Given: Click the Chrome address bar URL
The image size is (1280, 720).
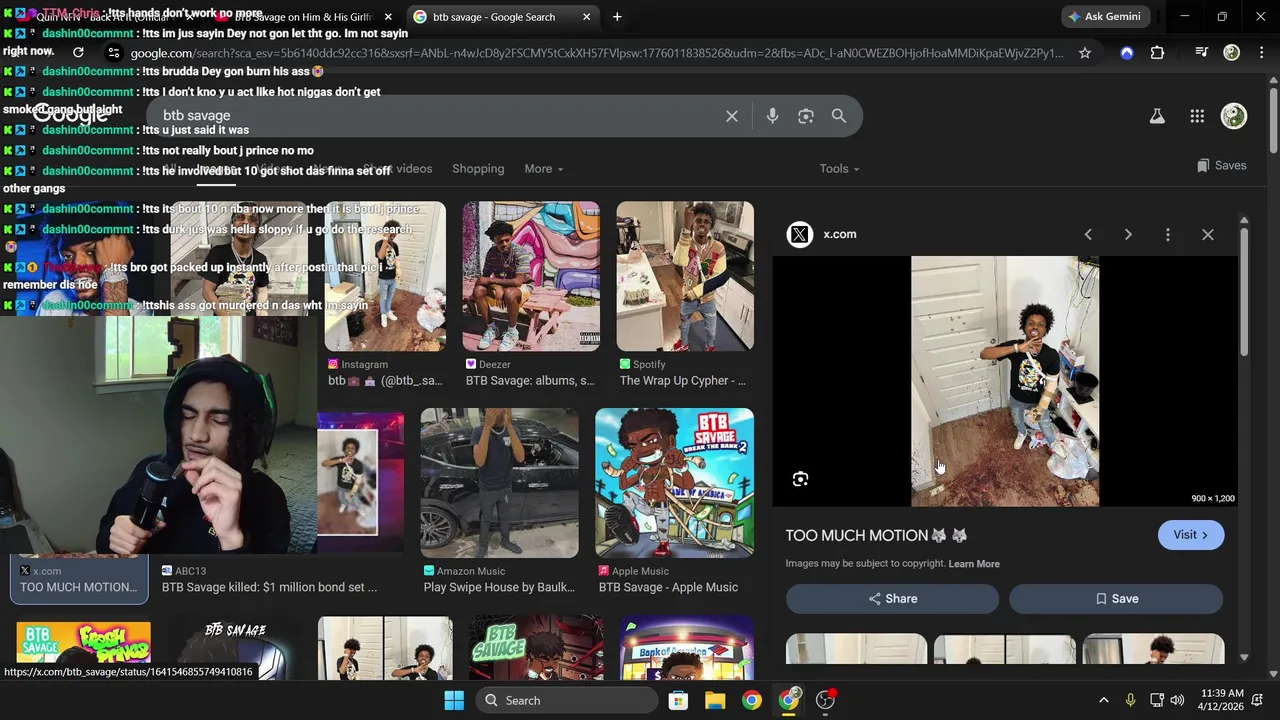Looking at the screenshot, I should click(x=597, y=53).
